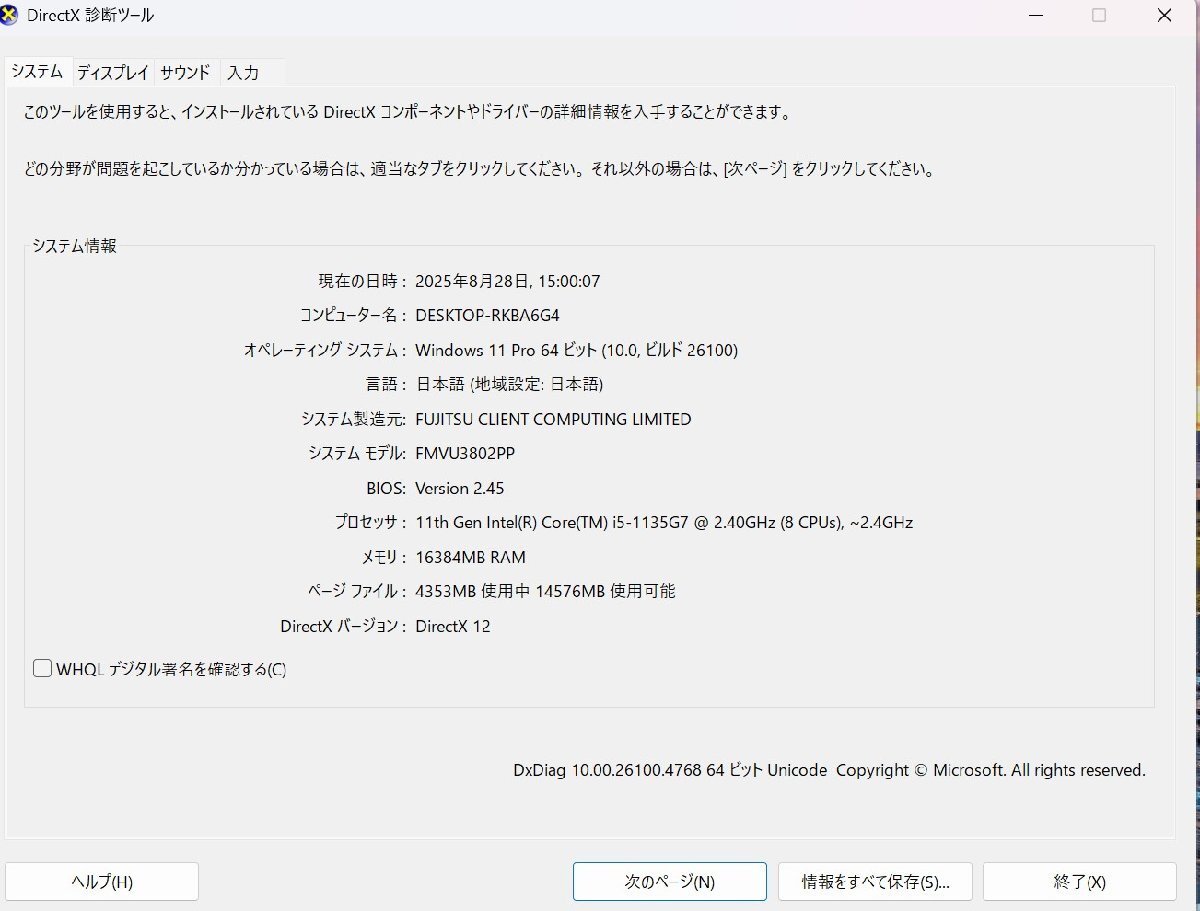Image resolution: width=1200 pixels, height=911 pixels.
Task: Return to the システム tab
Action: [36, 71]
